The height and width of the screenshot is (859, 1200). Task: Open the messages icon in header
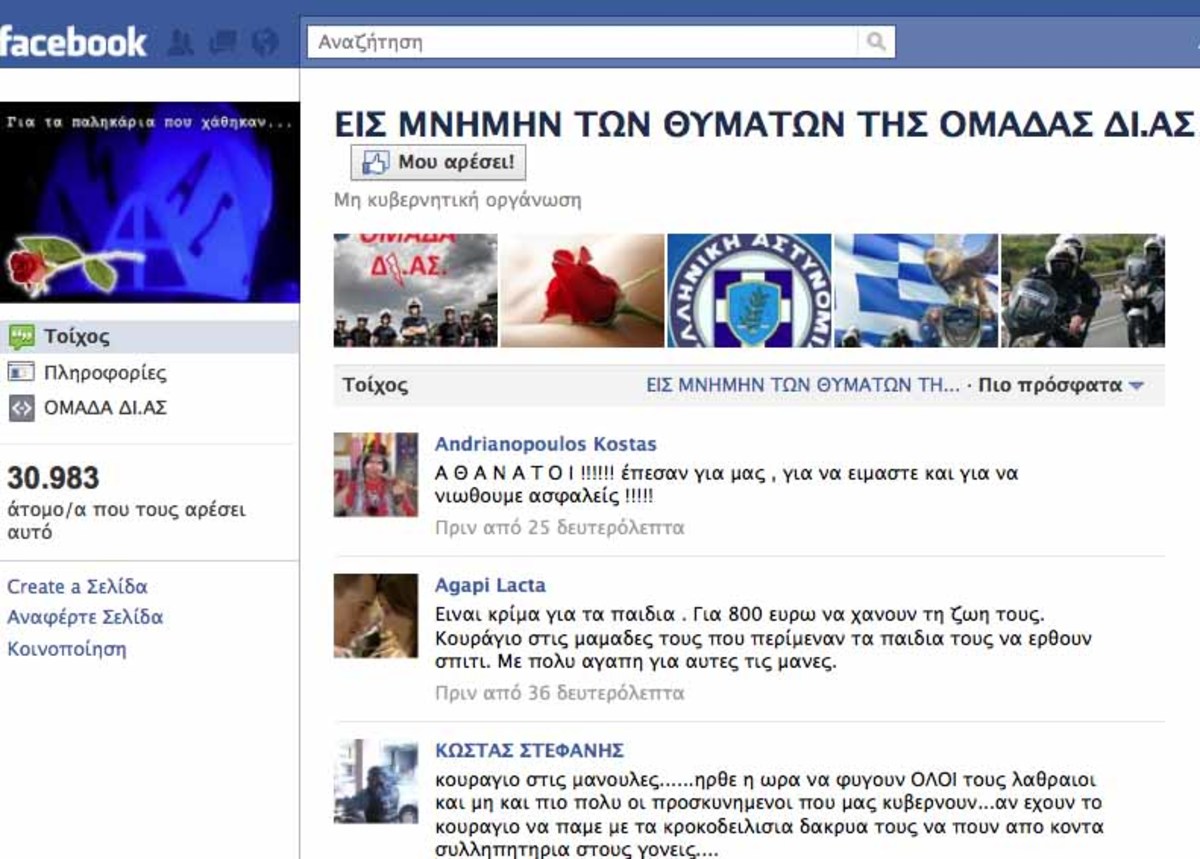click(x=222, y=42)
